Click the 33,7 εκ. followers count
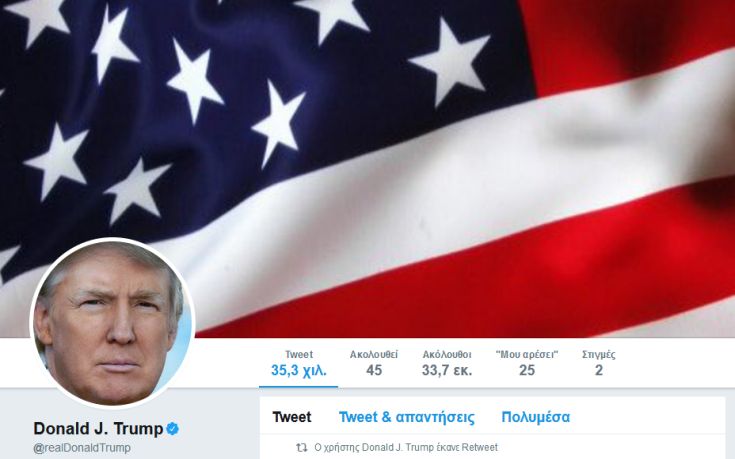Screen dimensions: 735x459 coord(447,370)
